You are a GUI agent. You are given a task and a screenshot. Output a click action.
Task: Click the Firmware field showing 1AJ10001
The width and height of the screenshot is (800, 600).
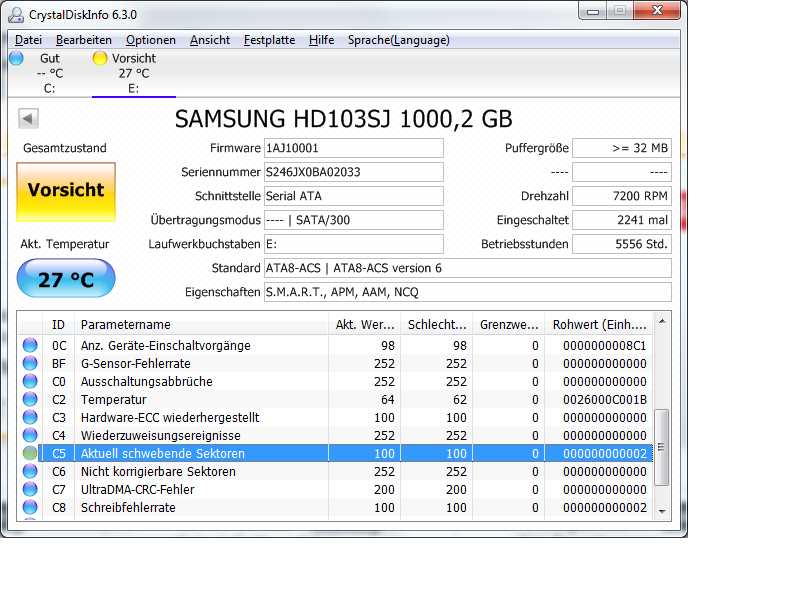click(354, 148)
